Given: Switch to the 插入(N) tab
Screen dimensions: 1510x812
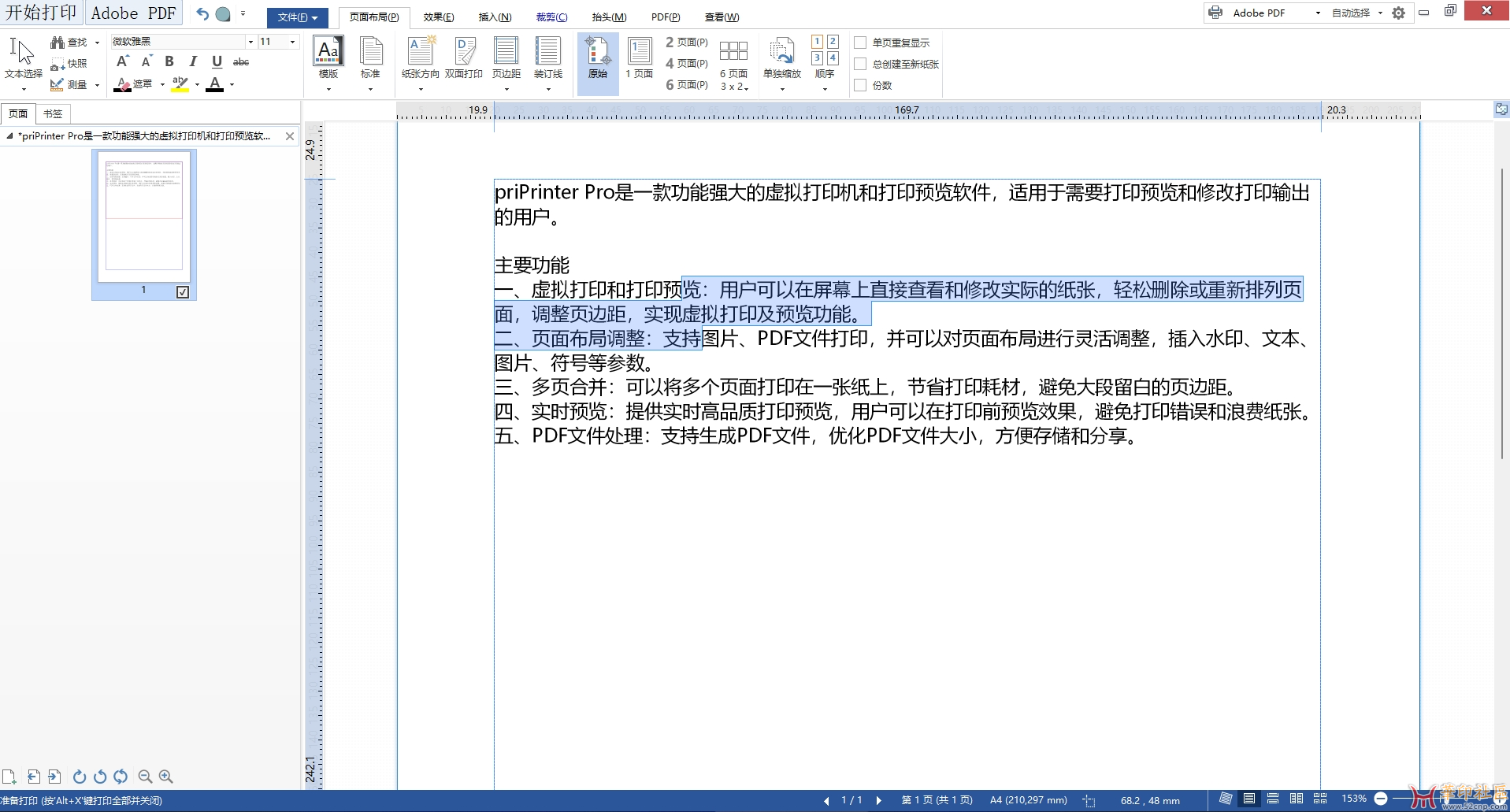Looking at the screenshot, I should click(495, 17).
